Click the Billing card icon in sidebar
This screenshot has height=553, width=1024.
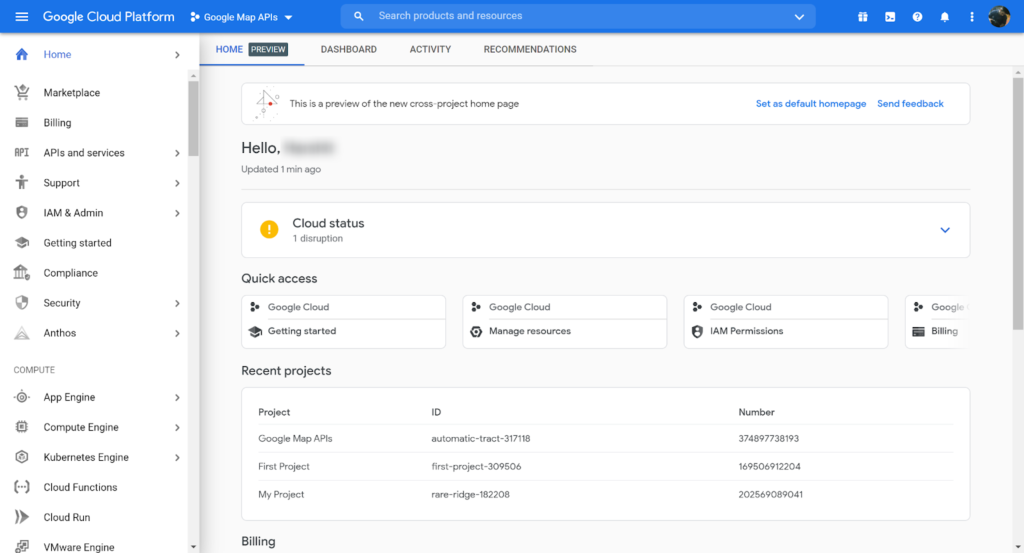tap(22, 123)
